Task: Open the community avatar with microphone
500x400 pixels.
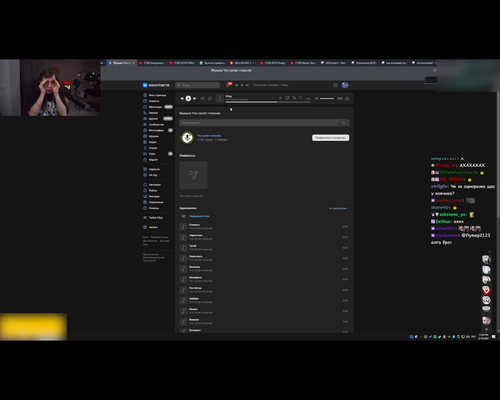Action: [187, 137]
